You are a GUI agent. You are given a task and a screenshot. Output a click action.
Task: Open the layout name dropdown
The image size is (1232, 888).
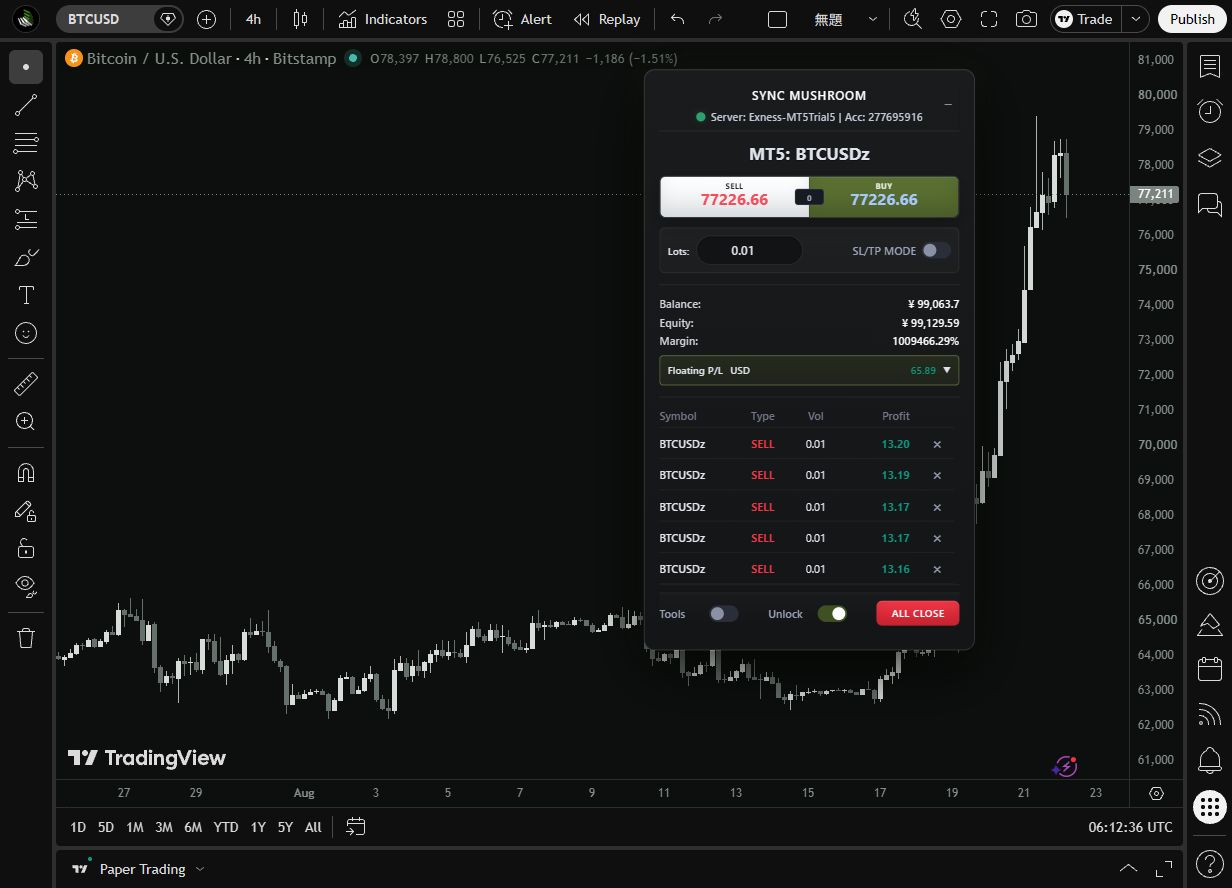[x=873, y=19]
